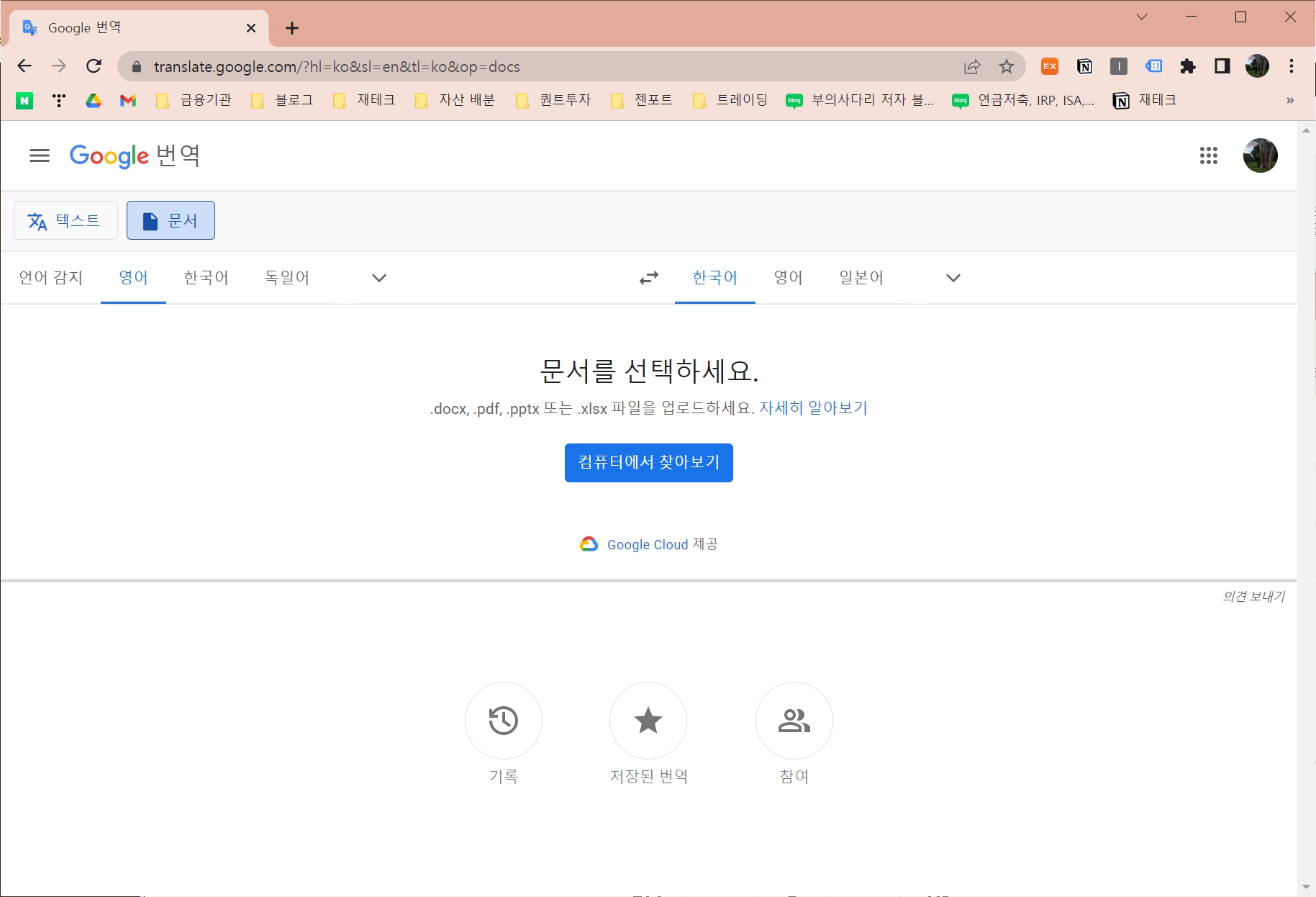
Task: Select 언어 감지 as source language
Action: [x=51, y=278]
